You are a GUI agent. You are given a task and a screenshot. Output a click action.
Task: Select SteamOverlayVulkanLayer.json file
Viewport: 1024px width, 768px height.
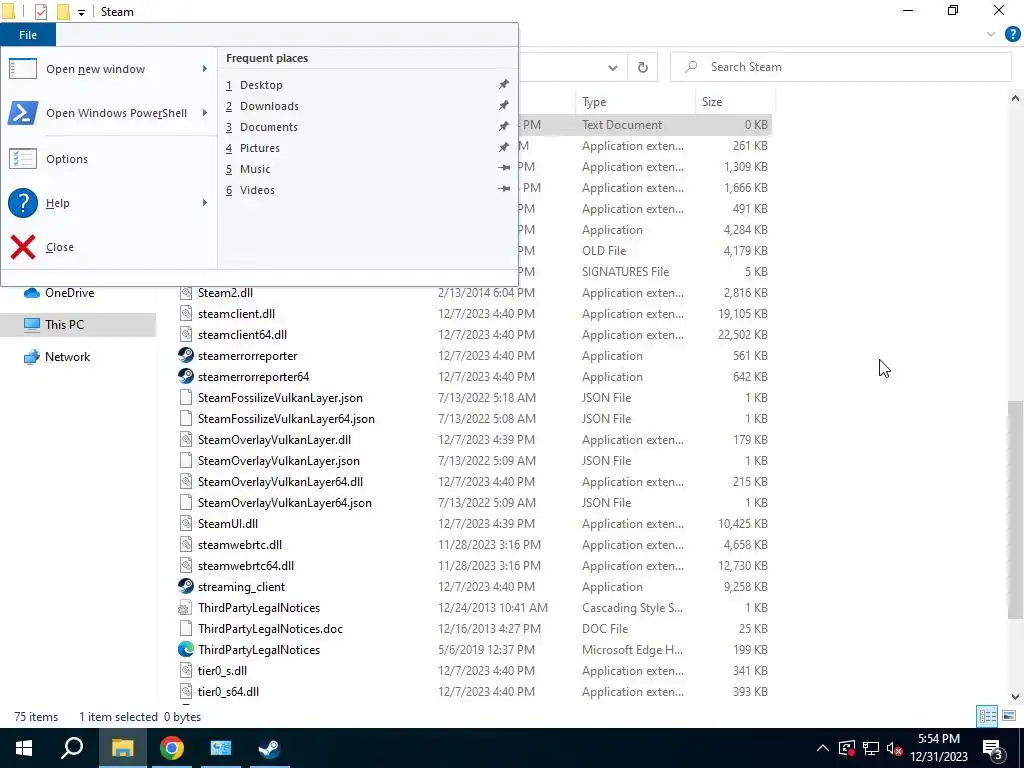coord(279,460)
